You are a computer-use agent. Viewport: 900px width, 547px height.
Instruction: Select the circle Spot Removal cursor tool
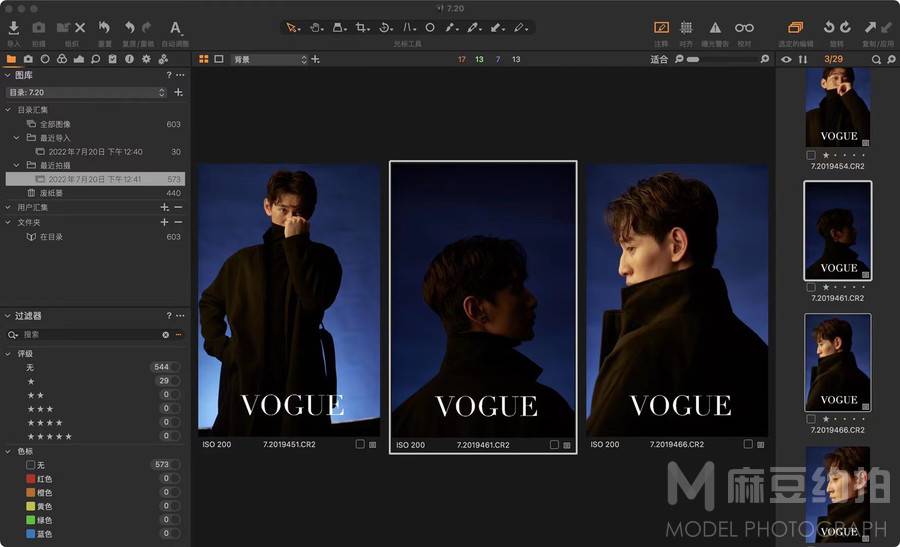point(430,28)
